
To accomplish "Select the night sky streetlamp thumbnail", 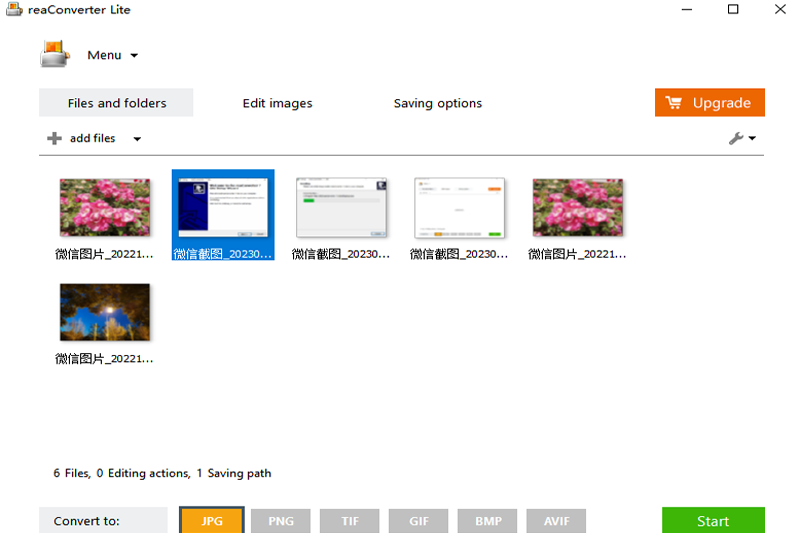I will [105, 312].
